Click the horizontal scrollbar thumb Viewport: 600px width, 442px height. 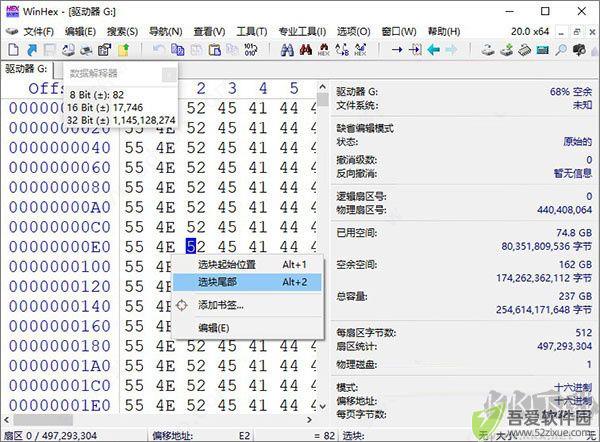pyautogui.click(x=43, y=420)
